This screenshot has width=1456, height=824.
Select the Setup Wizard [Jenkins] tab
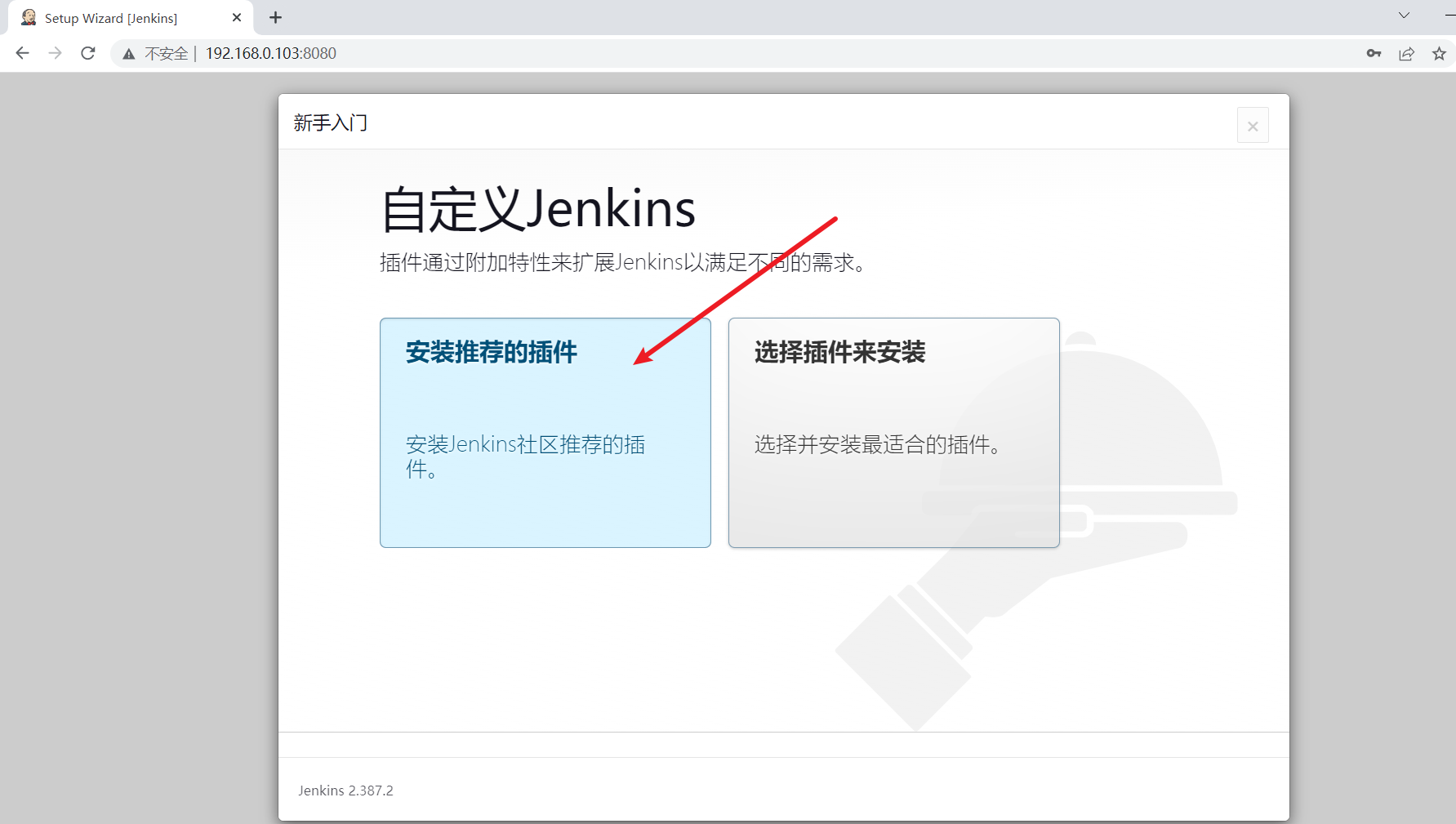coord(131,18)
